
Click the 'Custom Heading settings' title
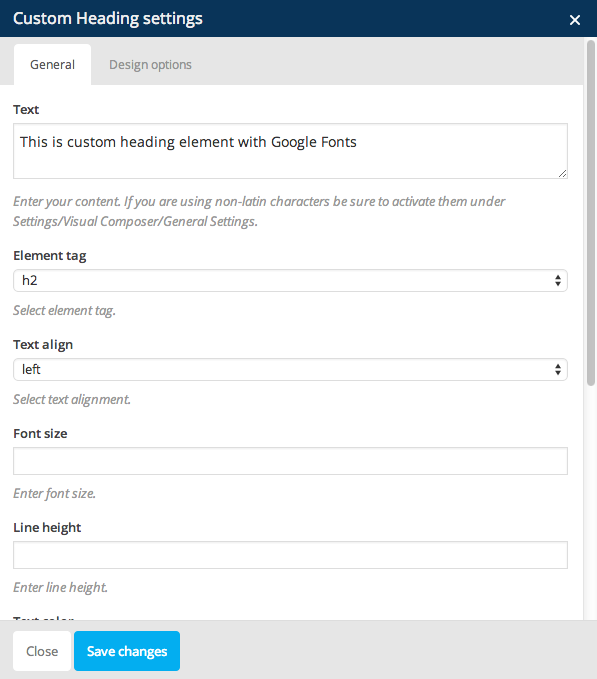coord(108,19)
